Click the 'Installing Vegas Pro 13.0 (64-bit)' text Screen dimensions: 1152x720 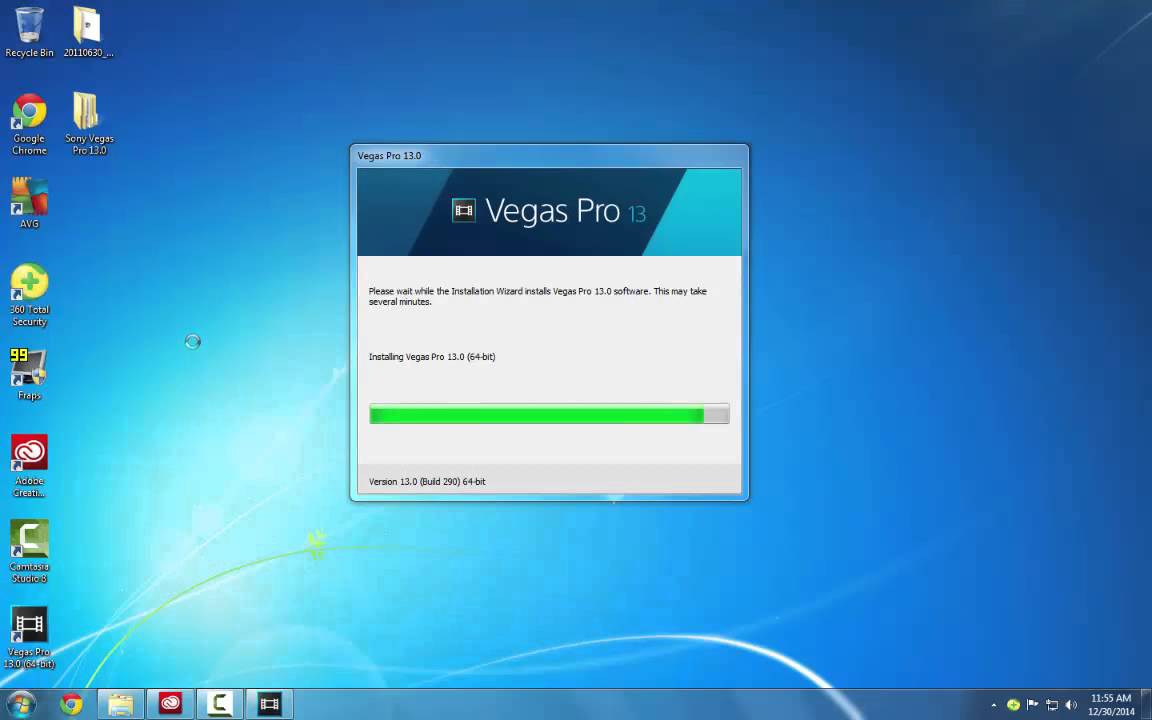click(432, 357)
